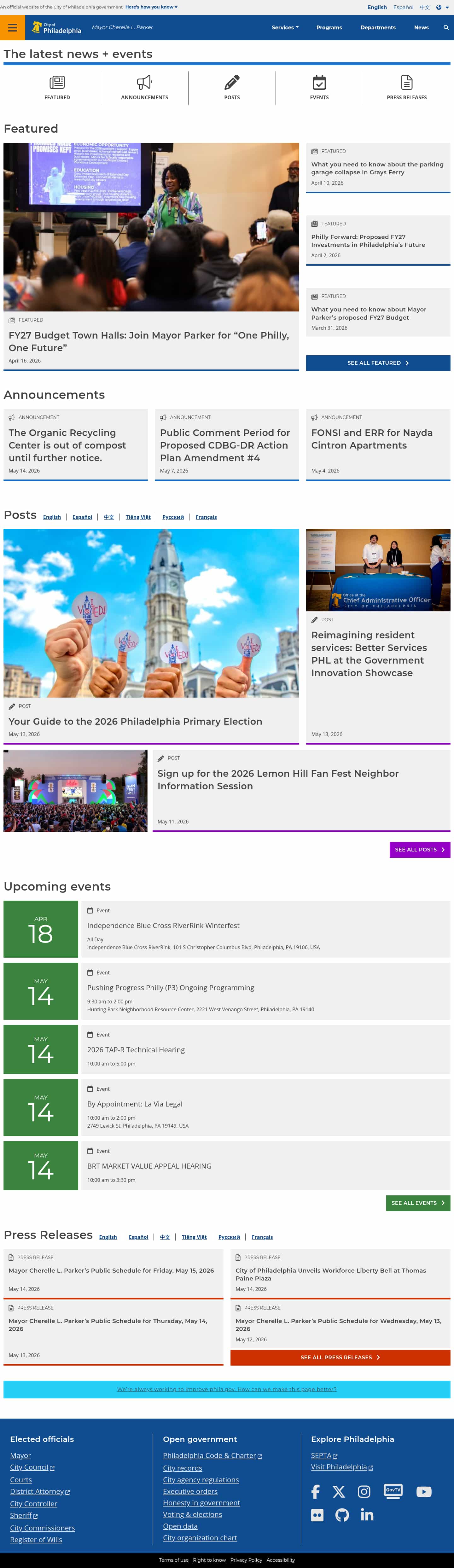
Task: Click the Posts pencil icon
Action: [x=232, y=82]
